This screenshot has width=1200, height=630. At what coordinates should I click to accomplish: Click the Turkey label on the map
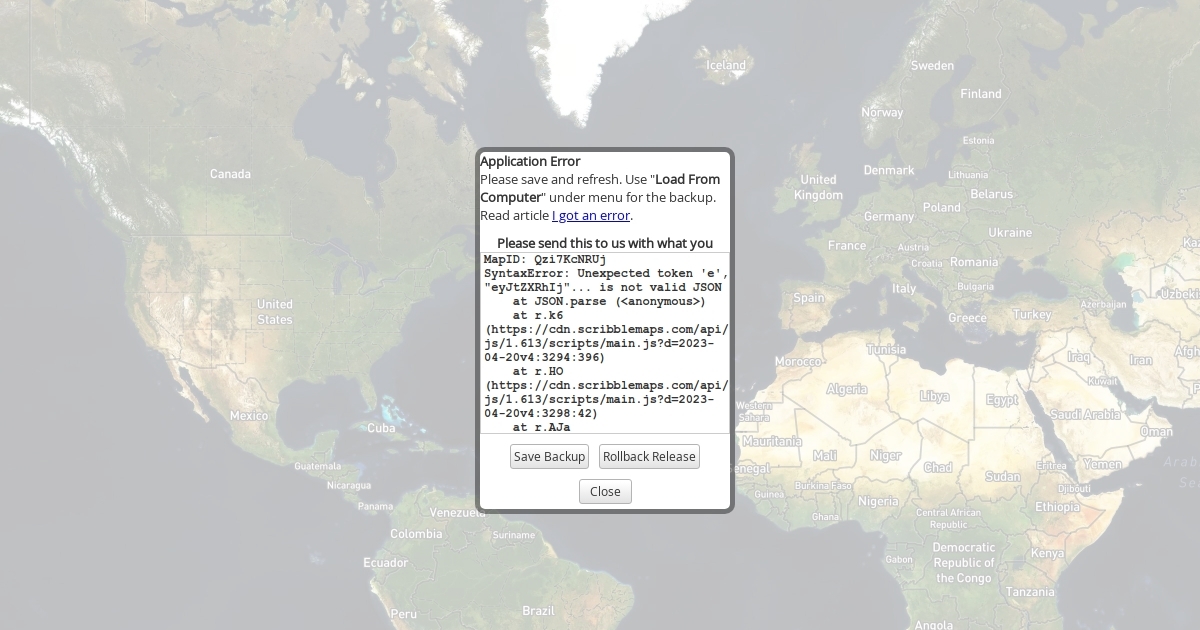click(1032, 315)
